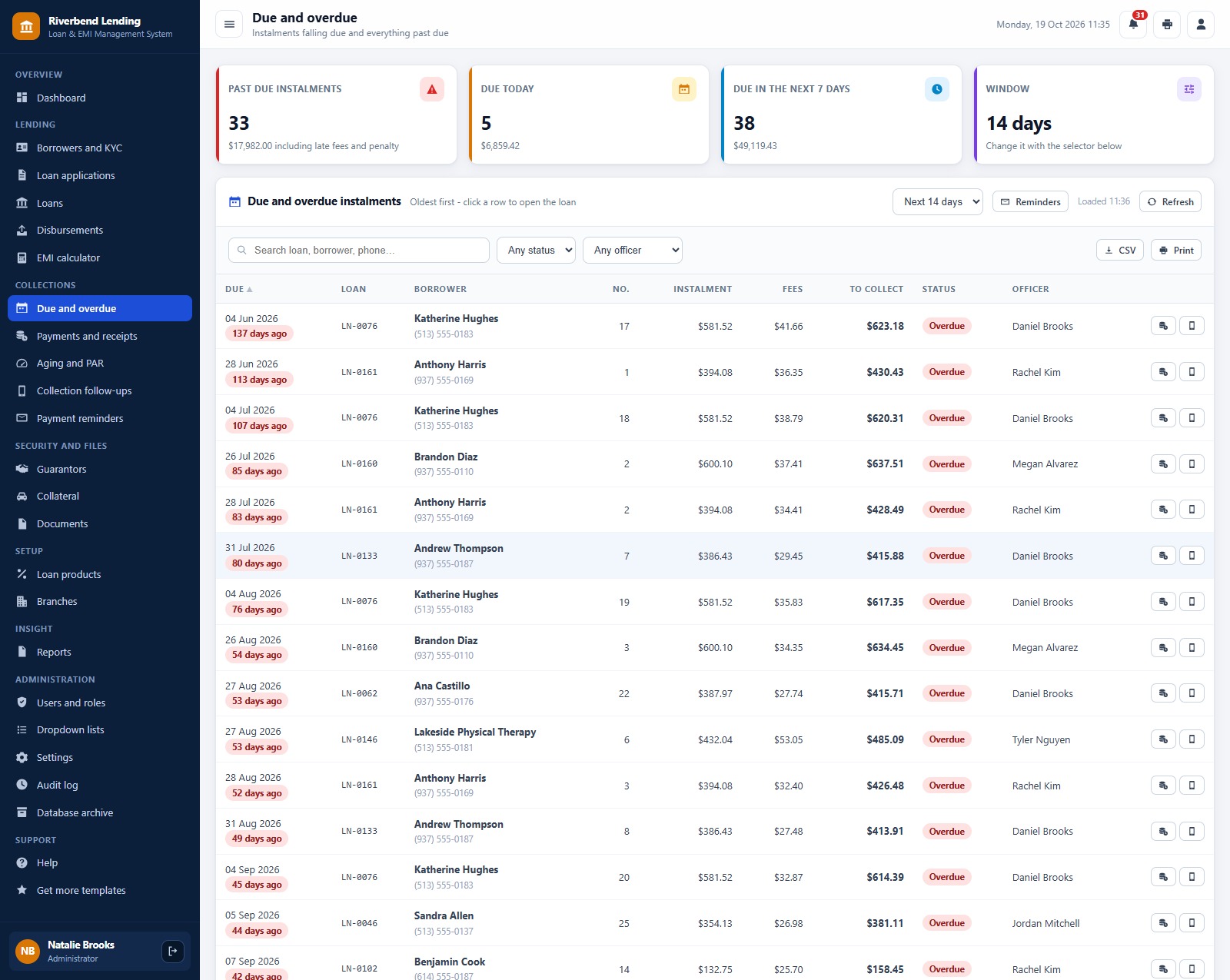Viewport: 1230px width, 980px height.
Task: Click the Print button above the table
Action: coord(1176,250)
